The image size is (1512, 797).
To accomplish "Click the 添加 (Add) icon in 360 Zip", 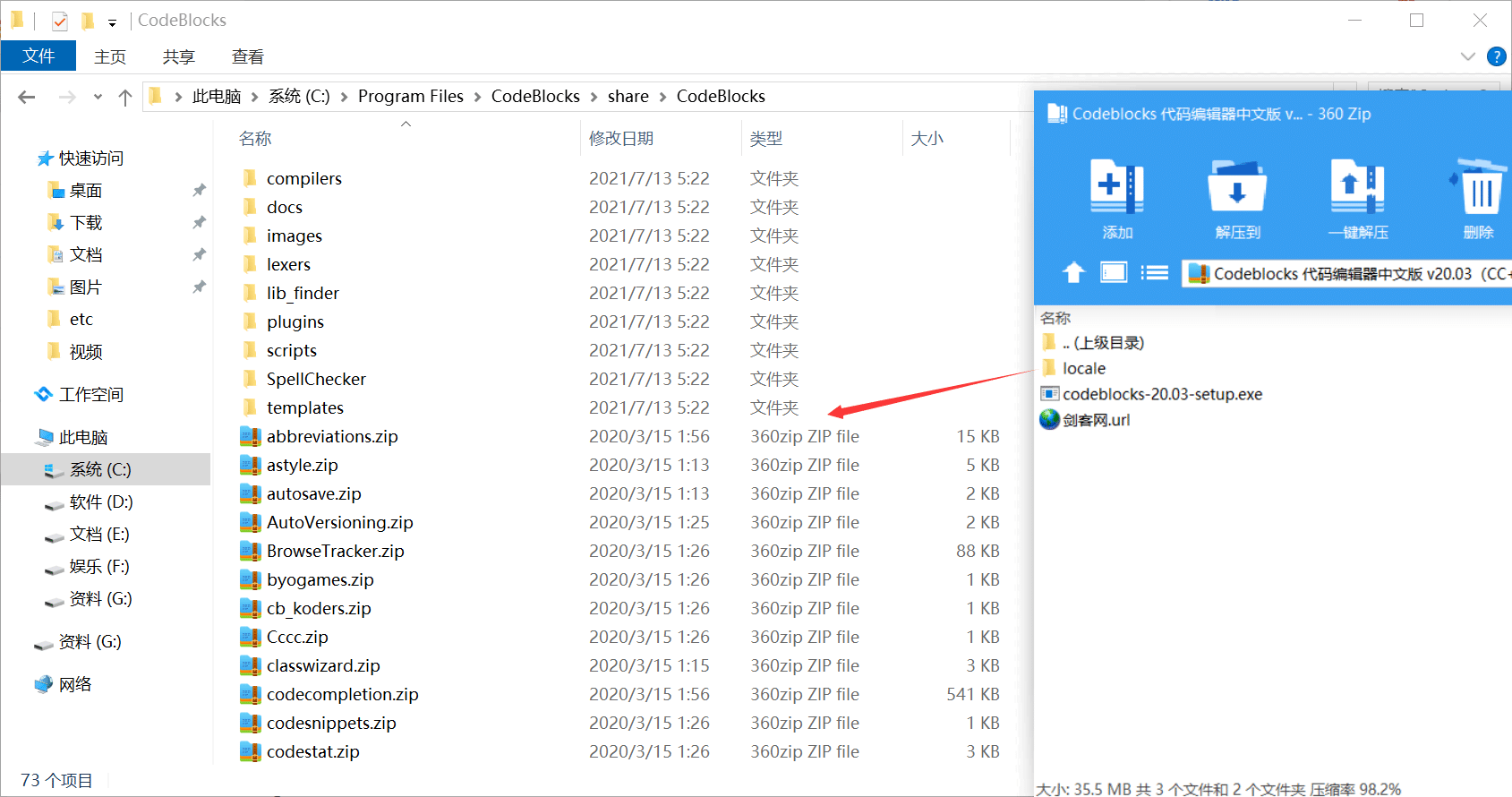I will pyautogui.click(x=1116, y=186).
